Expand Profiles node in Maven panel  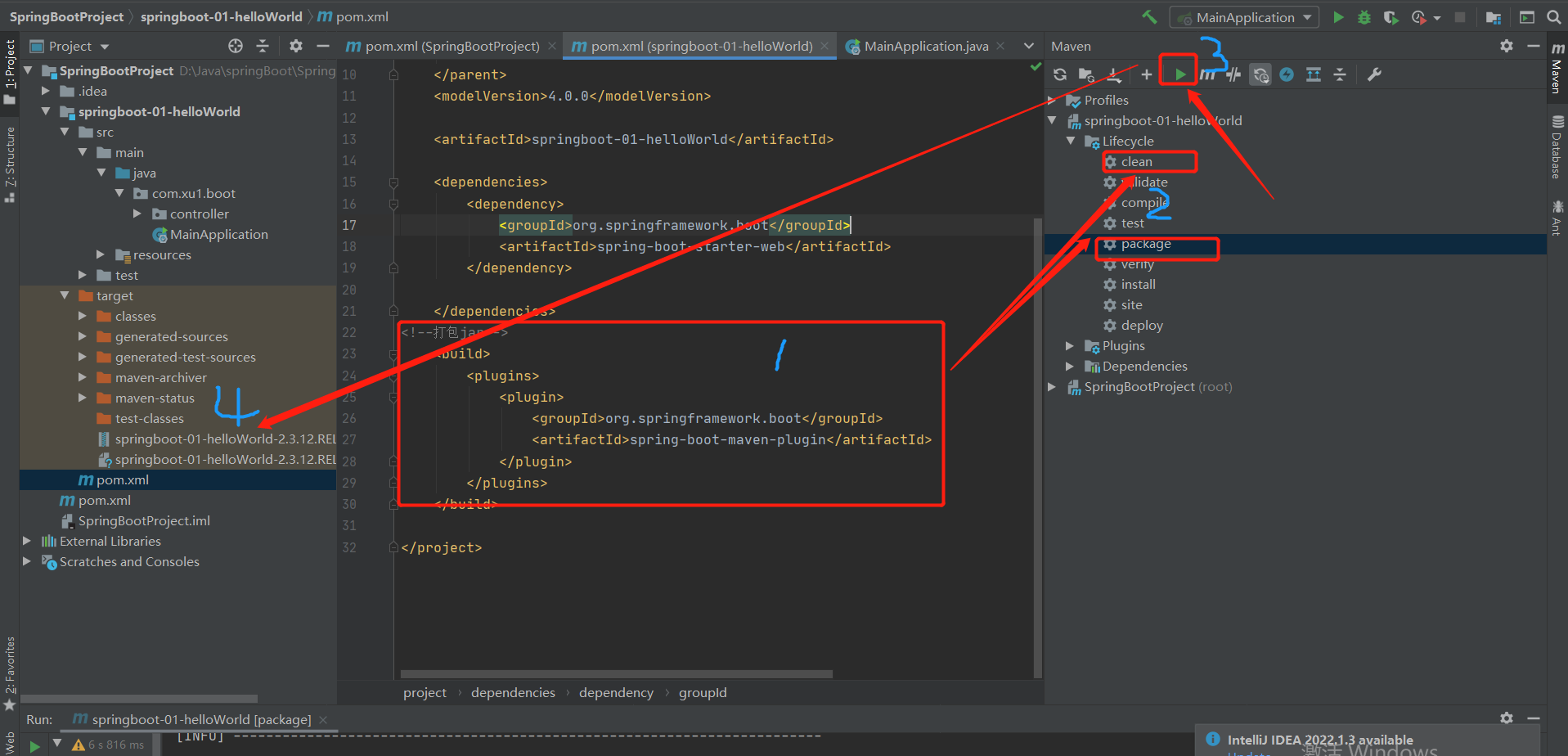point(1052,100)
